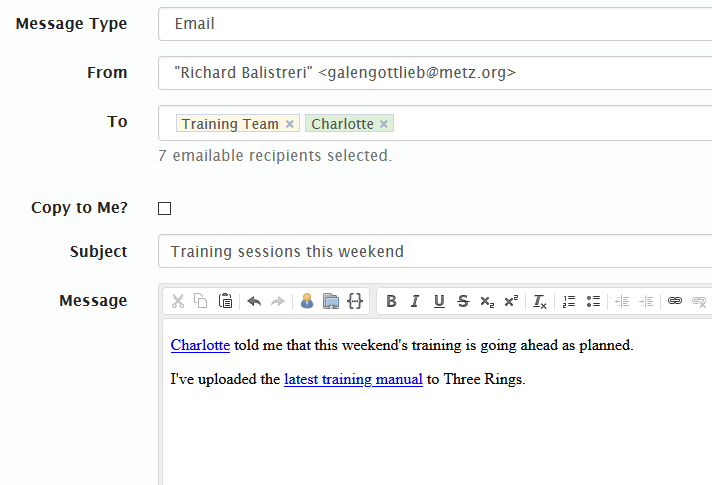
Task: Click the Paste clipboard icon
Action: tap(226, 301)
